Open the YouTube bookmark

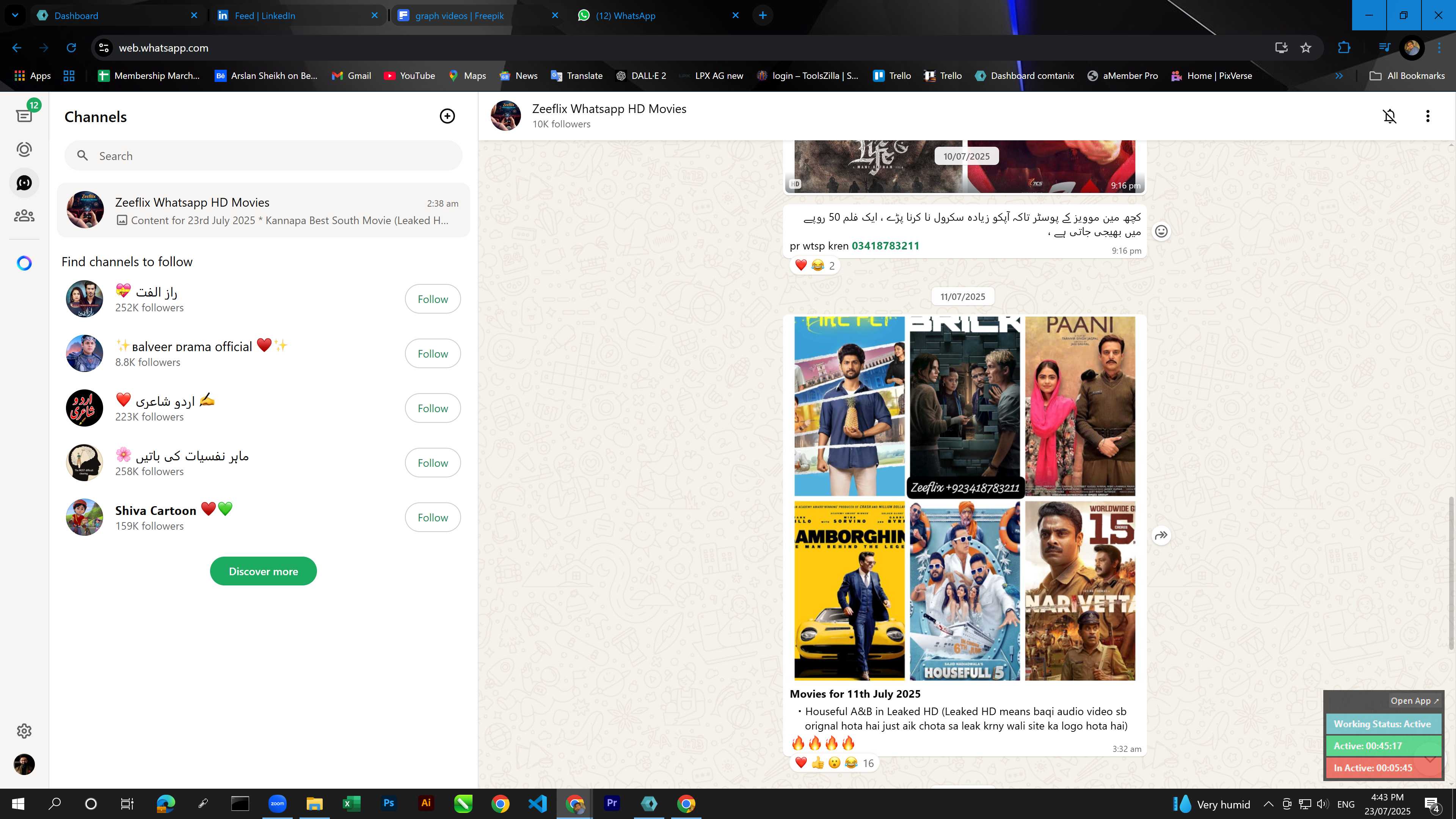(x=409, y=76)
